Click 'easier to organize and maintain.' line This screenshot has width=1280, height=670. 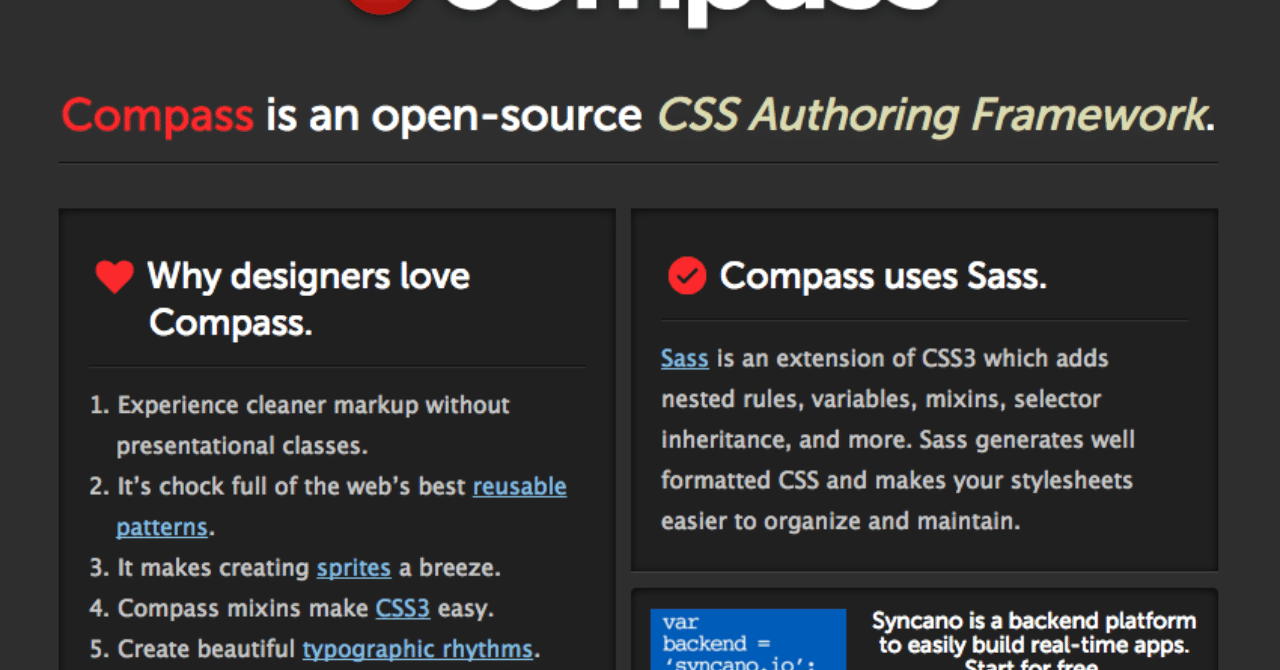pyautogui.click(x=841, y=521)
